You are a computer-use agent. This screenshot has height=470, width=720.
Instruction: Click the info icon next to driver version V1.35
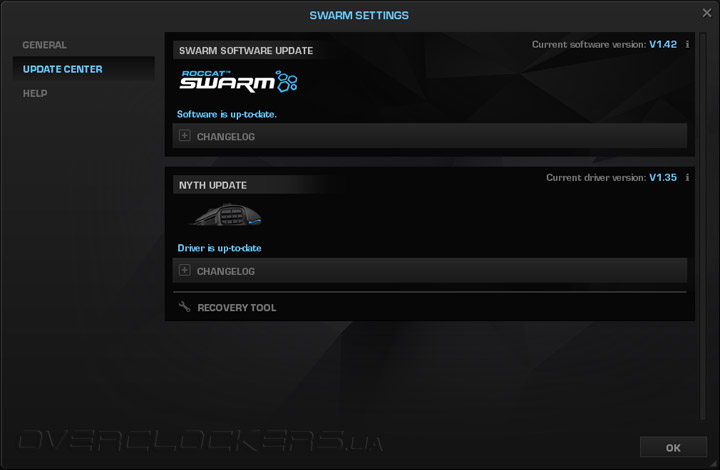(x=687, y=178)
